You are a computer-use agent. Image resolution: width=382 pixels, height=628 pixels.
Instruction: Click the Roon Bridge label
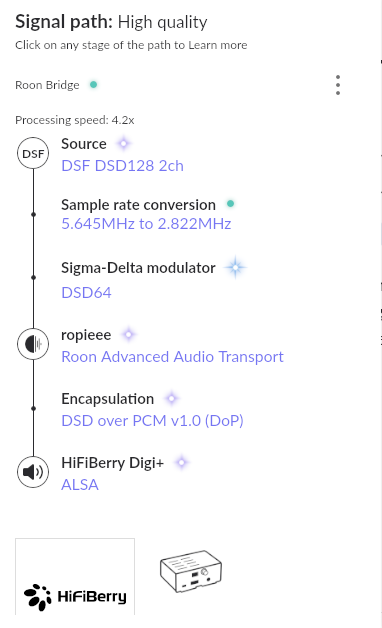tap(47, 85)
